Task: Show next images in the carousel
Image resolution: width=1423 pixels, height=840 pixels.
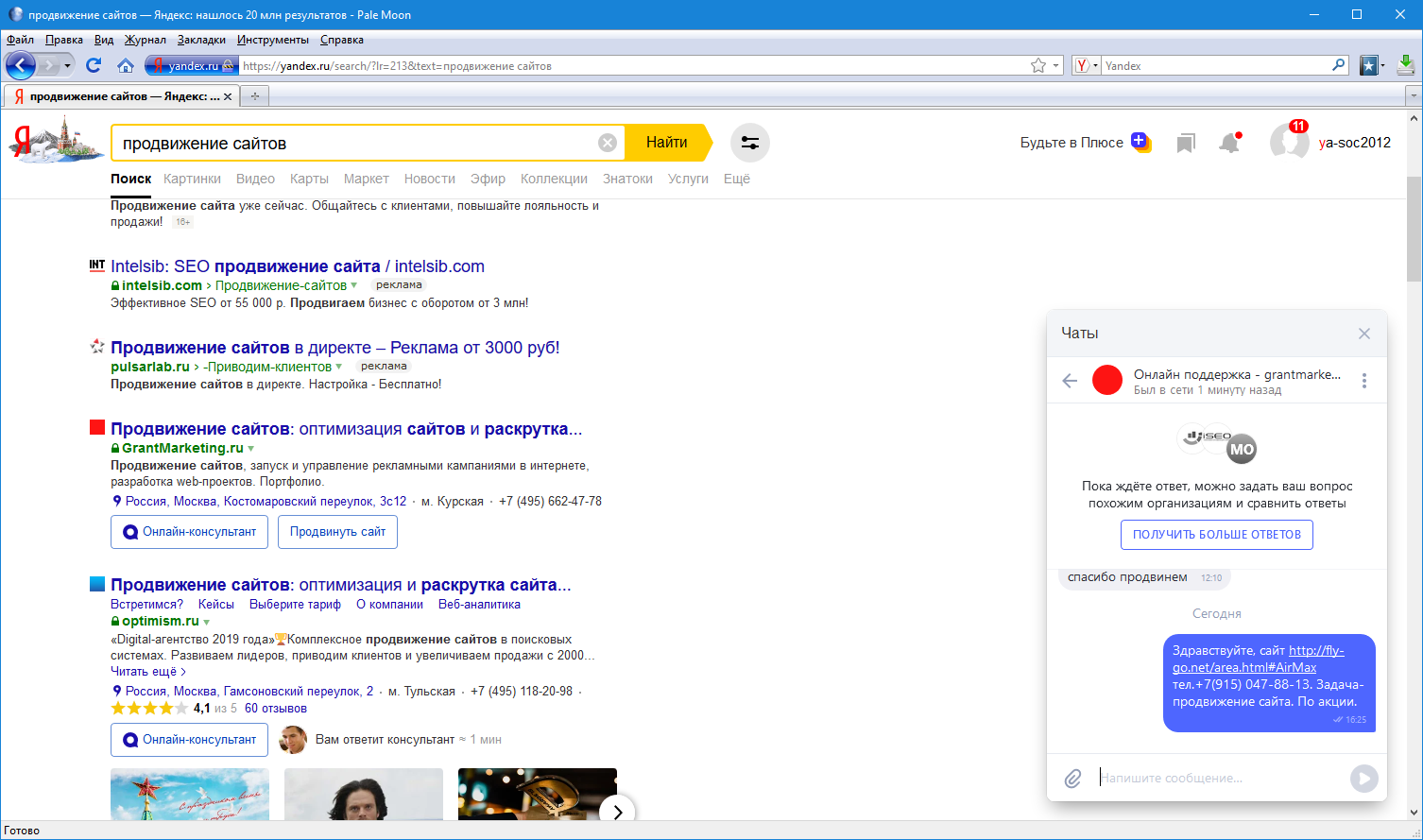Action: coord(617,811)
